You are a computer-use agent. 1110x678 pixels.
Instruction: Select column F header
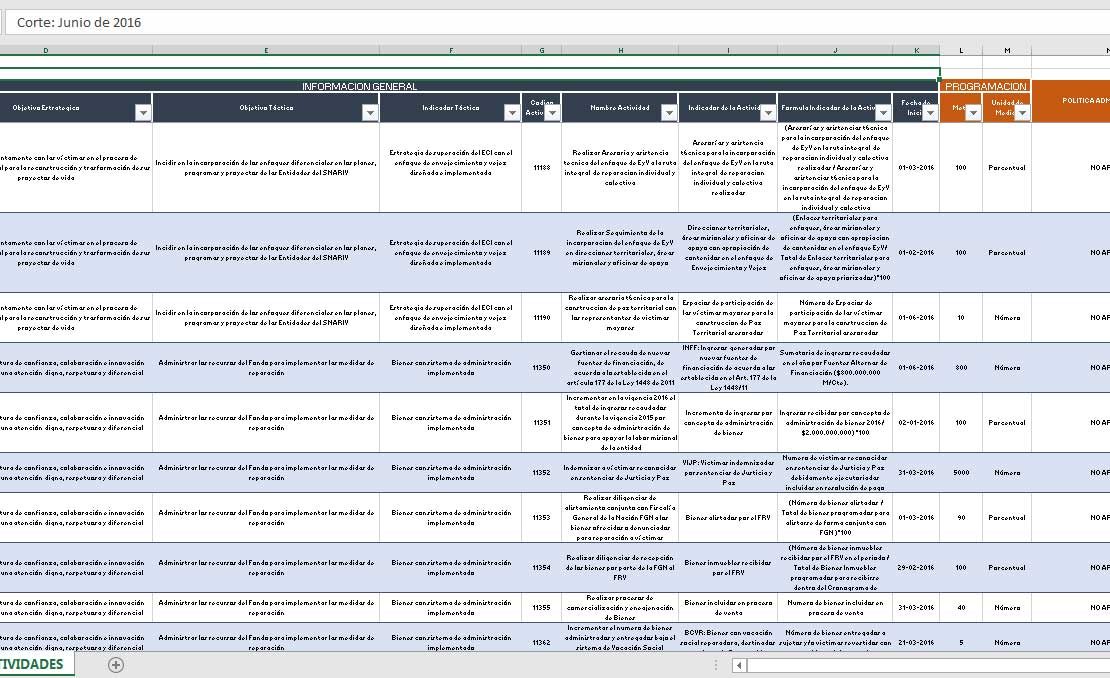click(451, 50)
